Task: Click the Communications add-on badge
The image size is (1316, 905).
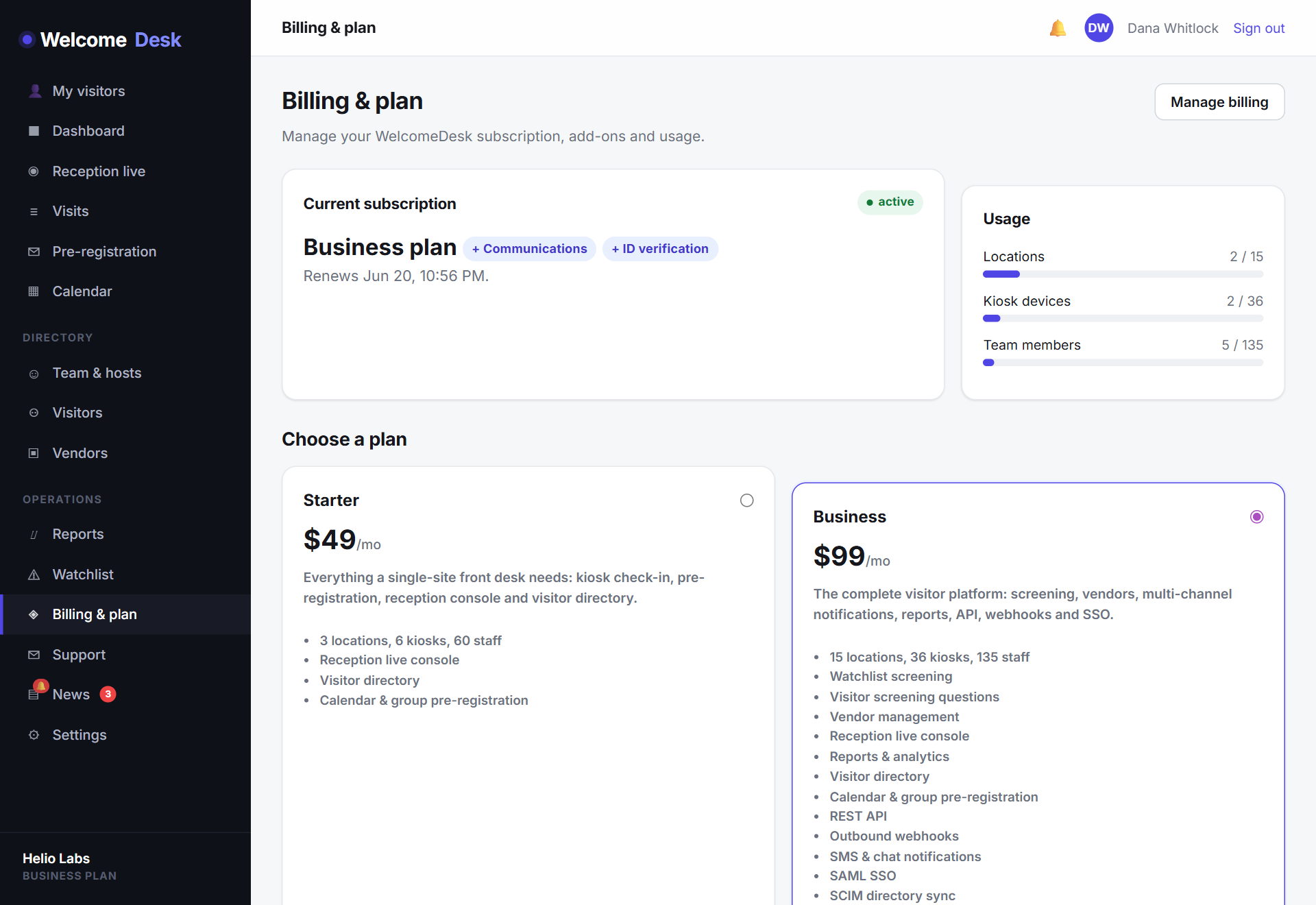Action: click(x=529, y=249)
